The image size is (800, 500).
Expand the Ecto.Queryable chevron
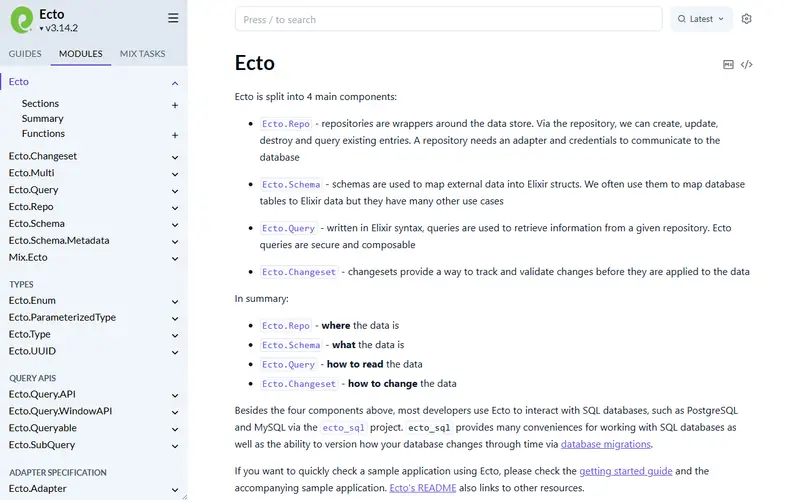pos(175,429)
